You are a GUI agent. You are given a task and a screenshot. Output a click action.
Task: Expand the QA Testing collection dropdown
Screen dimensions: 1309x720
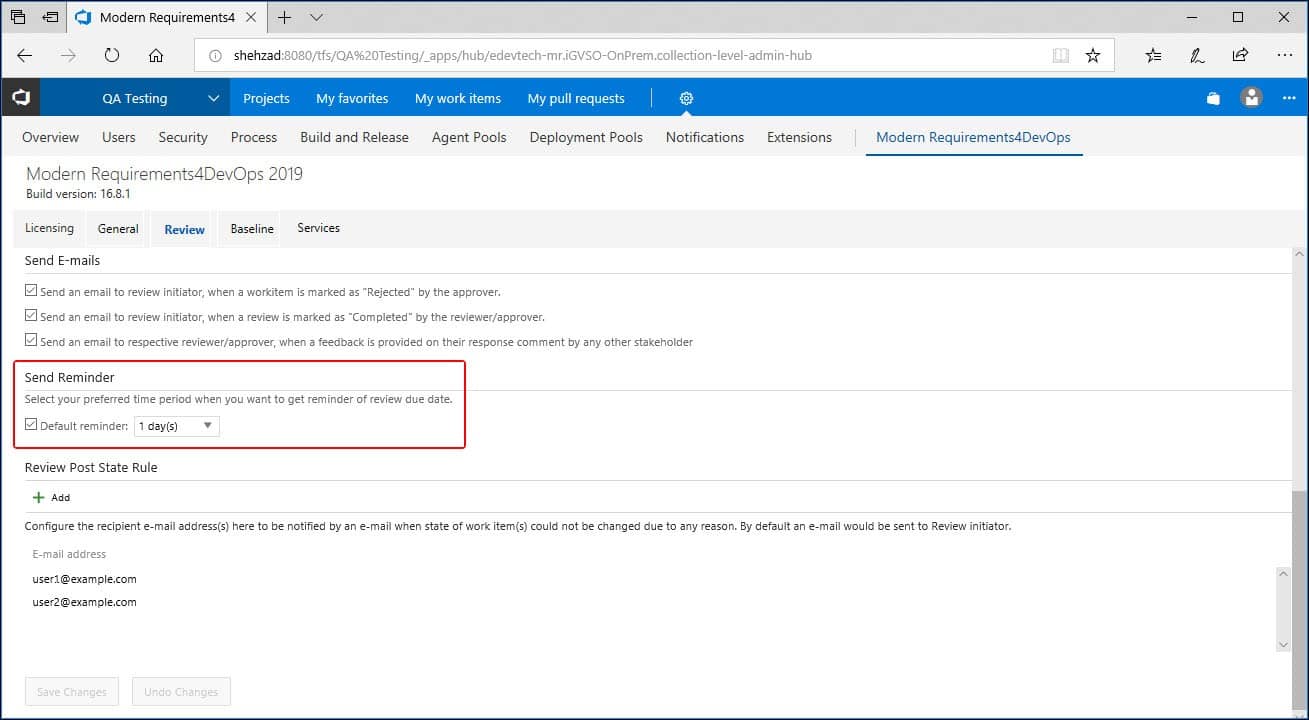point(213,98)
